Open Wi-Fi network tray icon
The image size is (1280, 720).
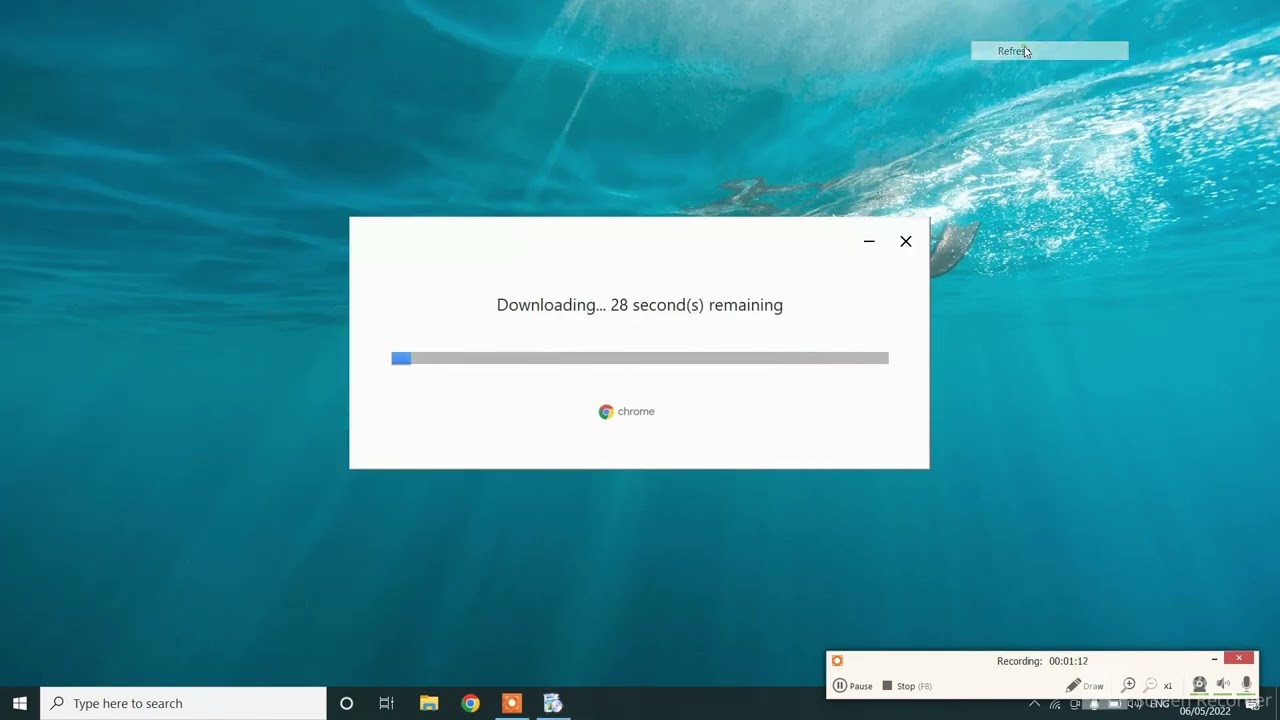1055,704
